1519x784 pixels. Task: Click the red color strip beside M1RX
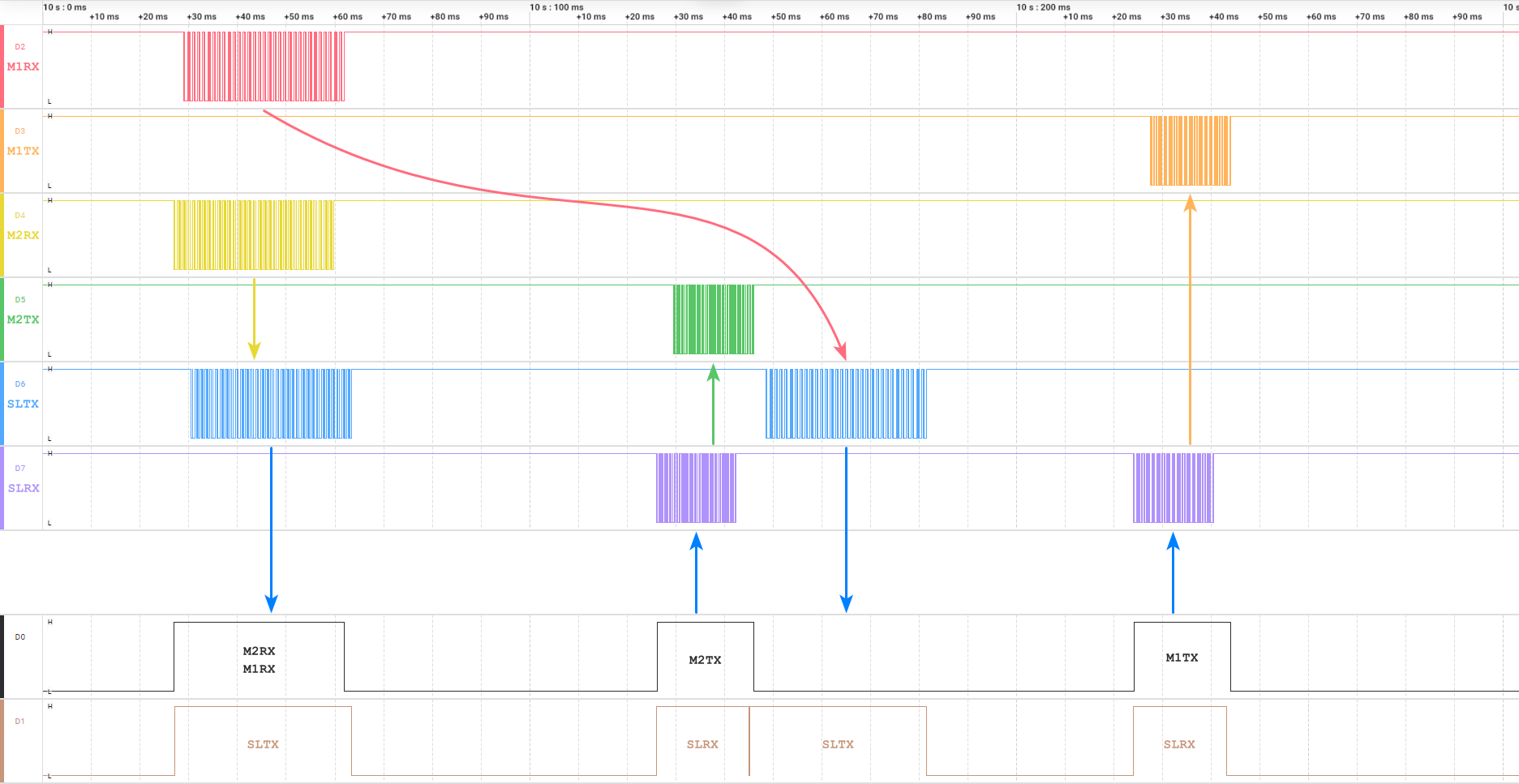click(2, 66)
